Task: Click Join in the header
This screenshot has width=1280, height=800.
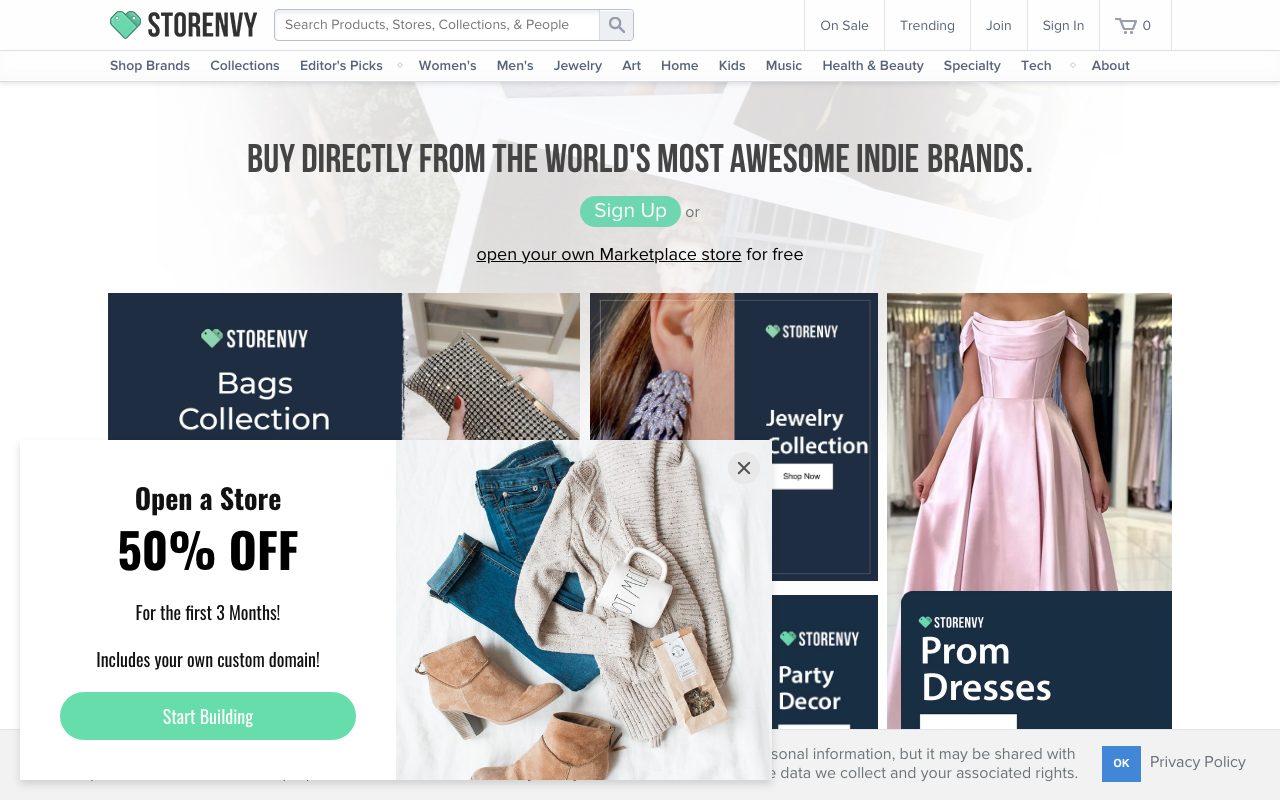Action: [998, 25]
